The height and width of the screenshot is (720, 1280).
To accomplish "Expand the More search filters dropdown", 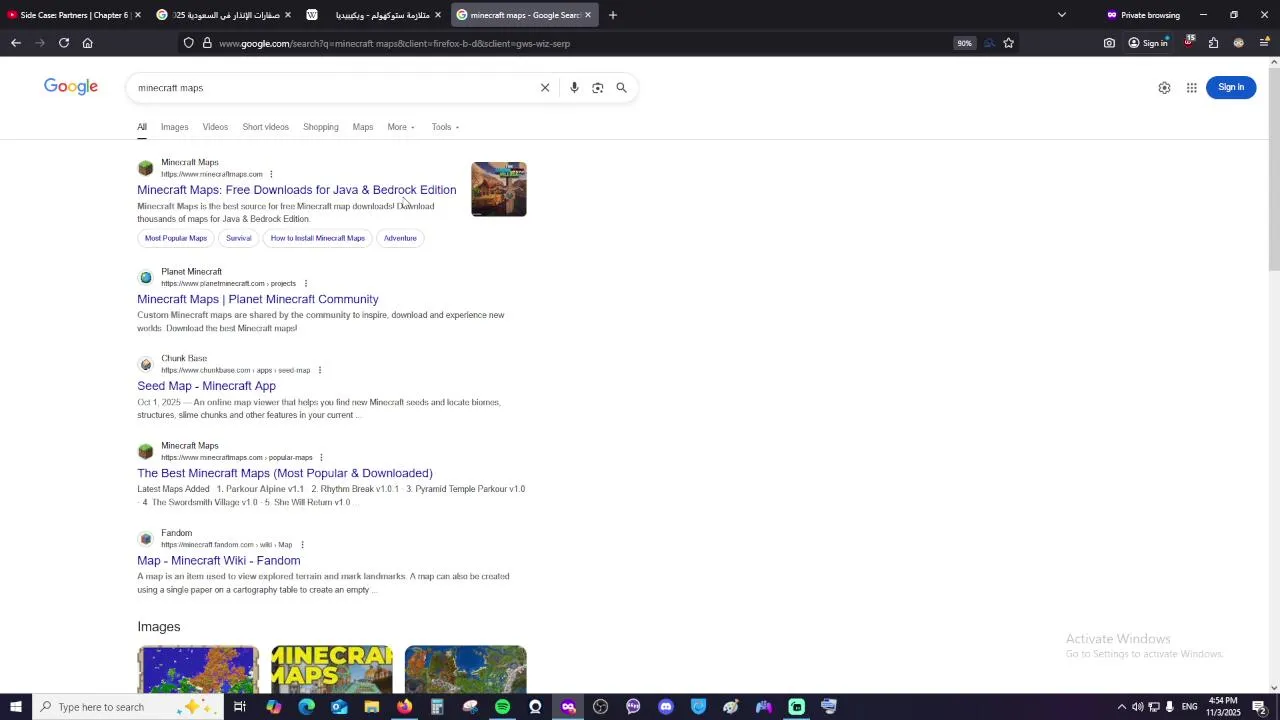I will pos(401,127).
